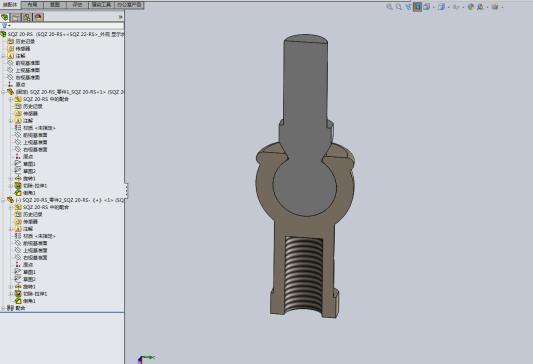
Task: Collapse the 配合 mates folder
Action: (x=3, y=308)
